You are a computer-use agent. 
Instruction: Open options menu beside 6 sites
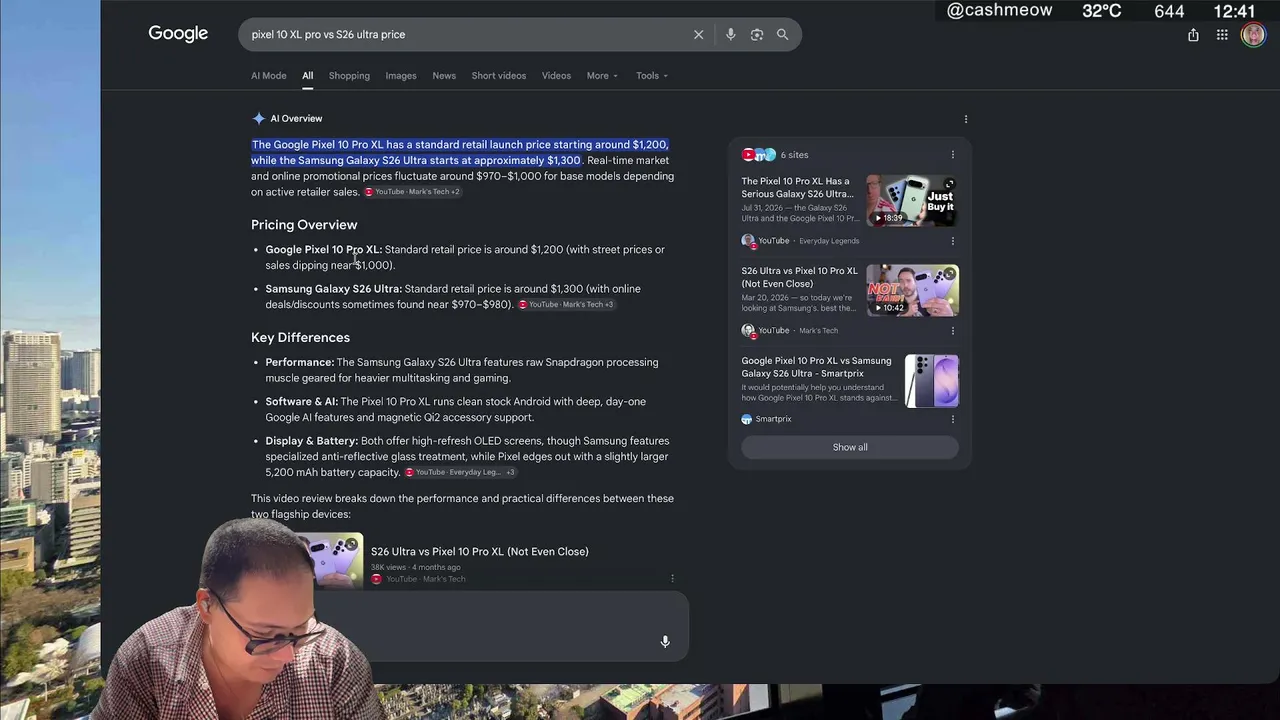(953, 155)
